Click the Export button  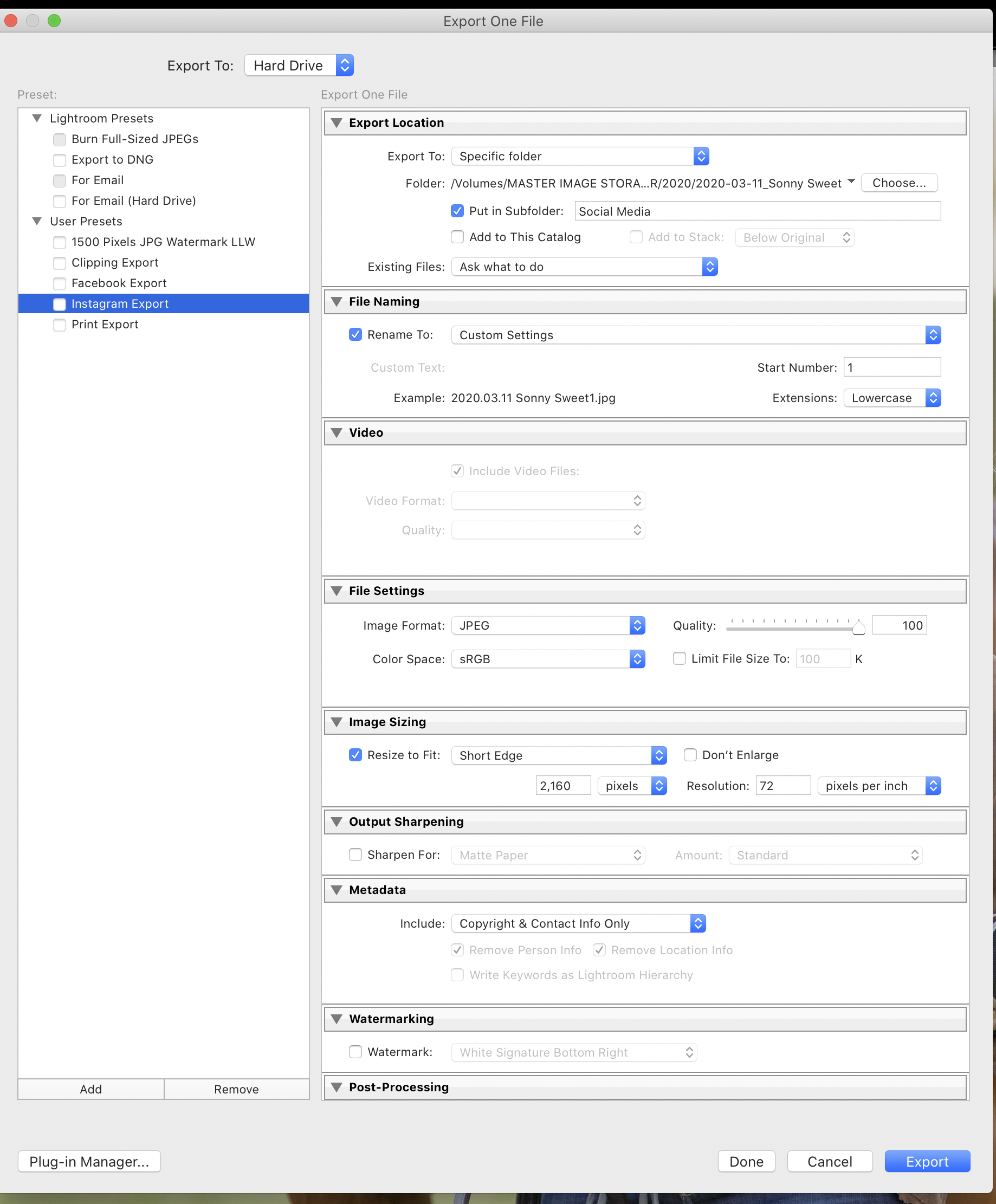tap(927, 1162)
